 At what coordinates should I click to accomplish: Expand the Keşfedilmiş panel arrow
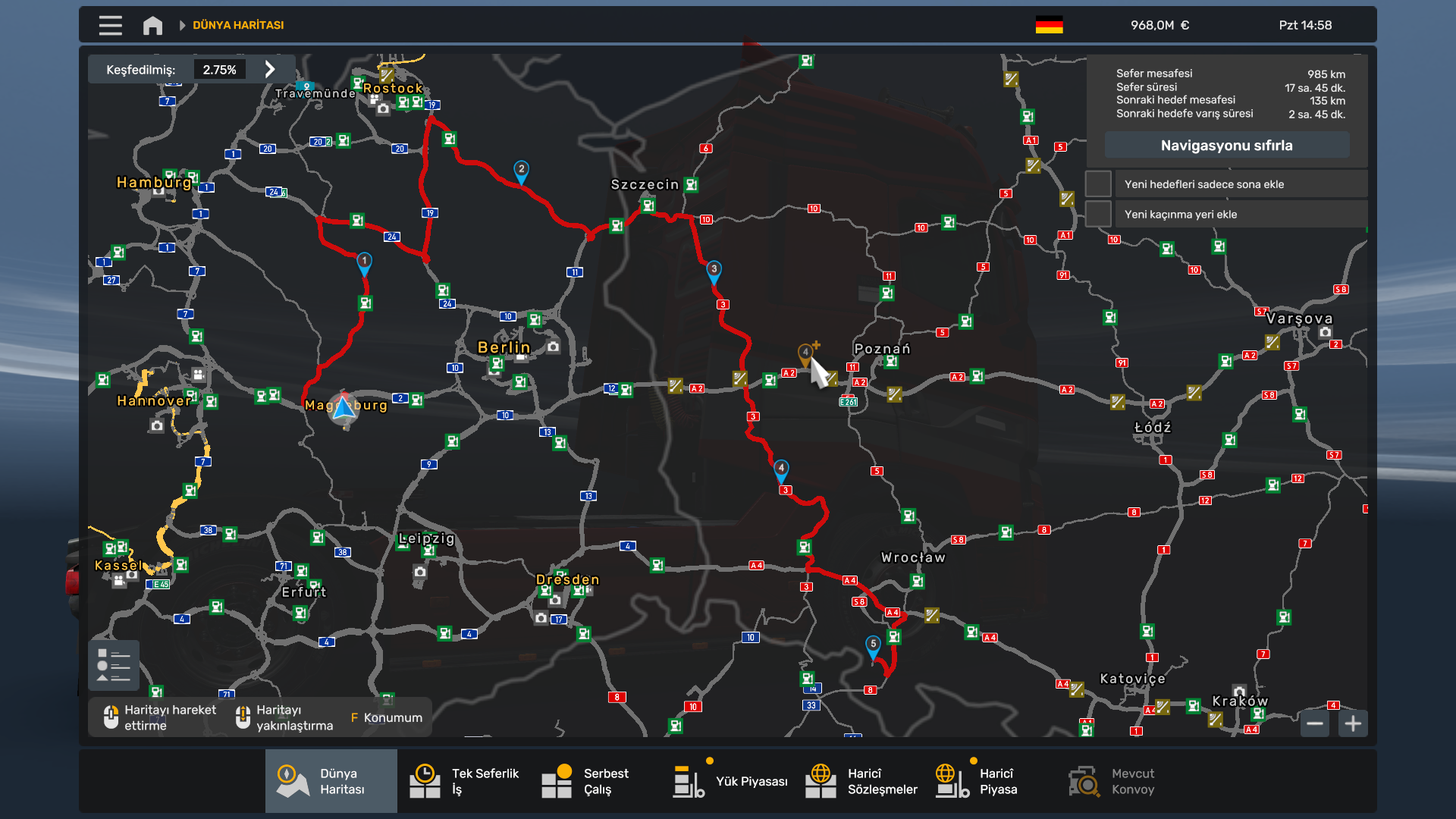[x=270, y=69]
